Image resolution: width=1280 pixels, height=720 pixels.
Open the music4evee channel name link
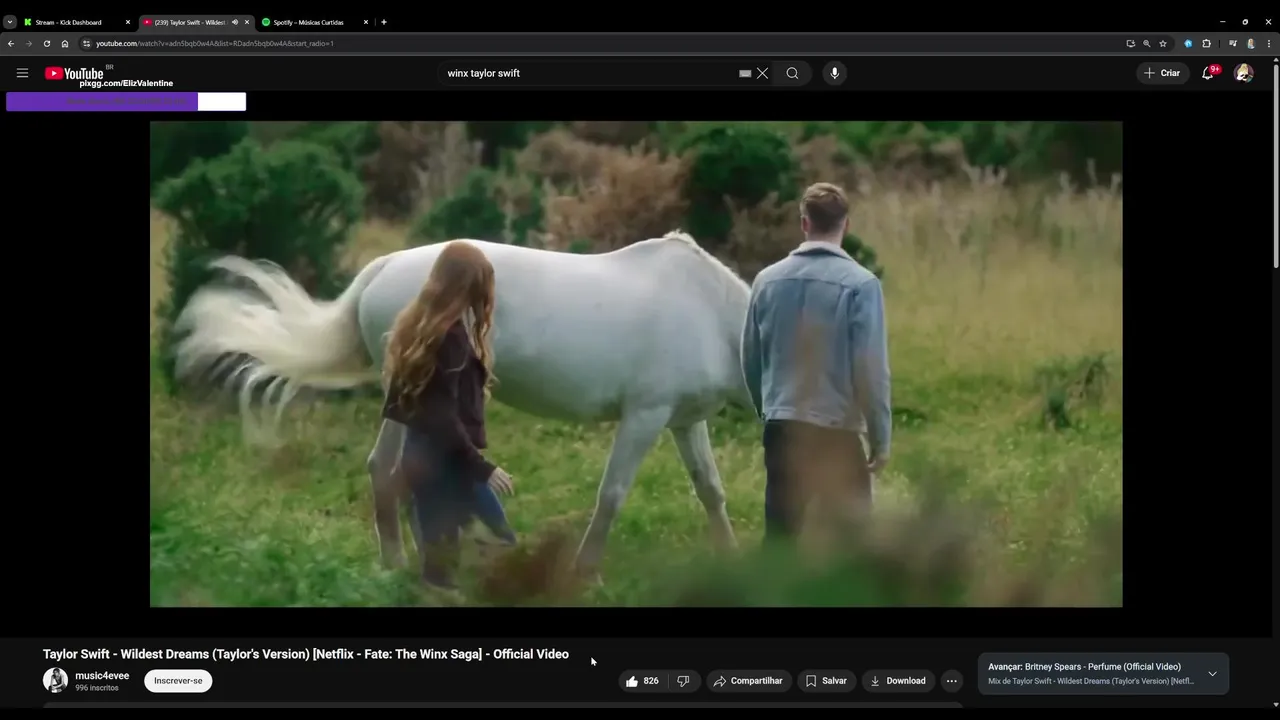tap(102, 676)
